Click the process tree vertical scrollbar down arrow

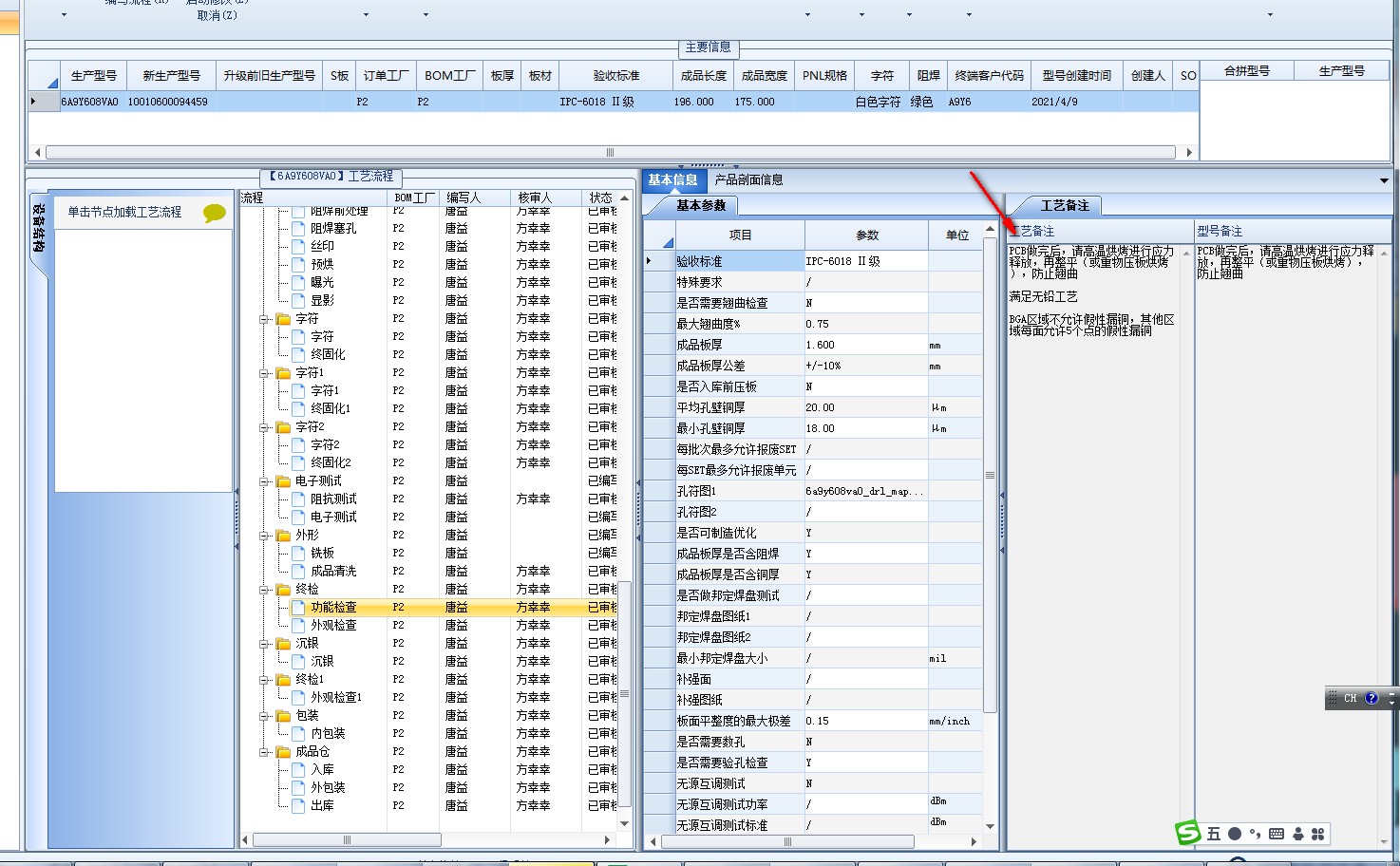[624, 823]
